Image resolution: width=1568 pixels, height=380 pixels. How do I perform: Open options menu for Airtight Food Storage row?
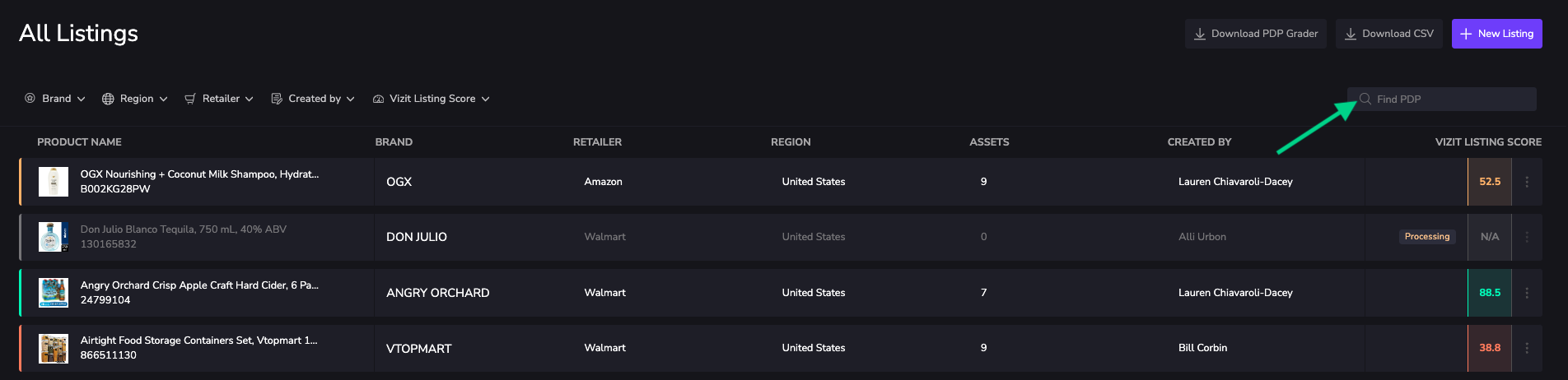click(x=1527, y=348)
